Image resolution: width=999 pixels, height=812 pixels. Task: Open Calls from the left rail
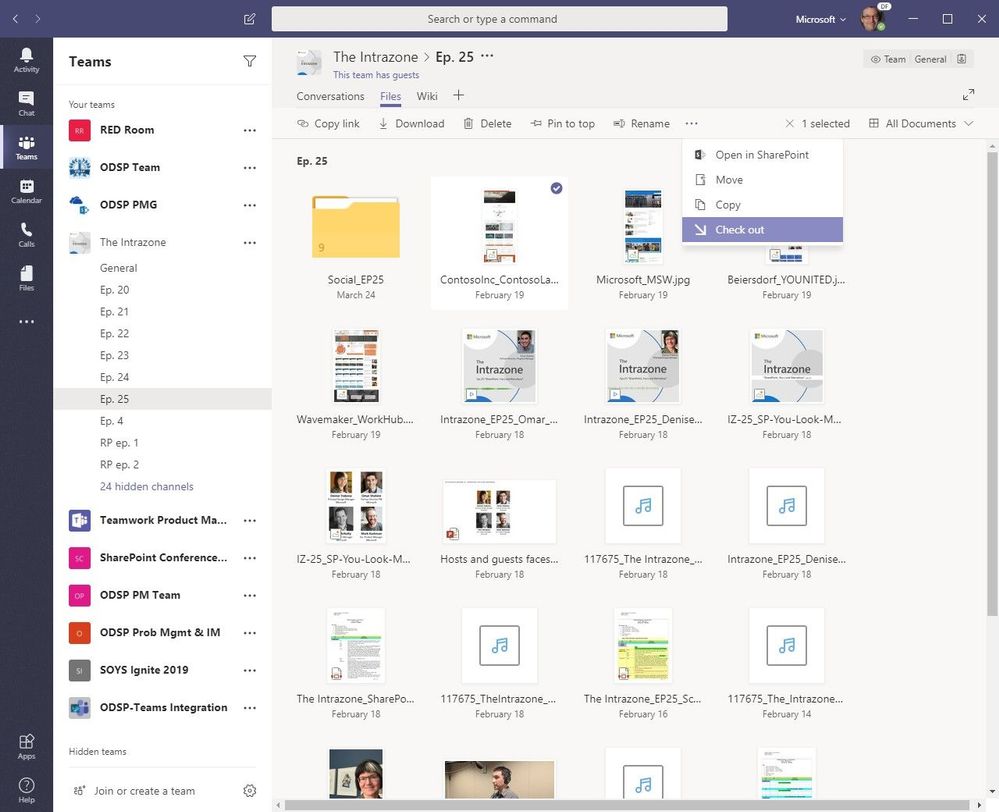pyautogui.click(x=26, y=232)
